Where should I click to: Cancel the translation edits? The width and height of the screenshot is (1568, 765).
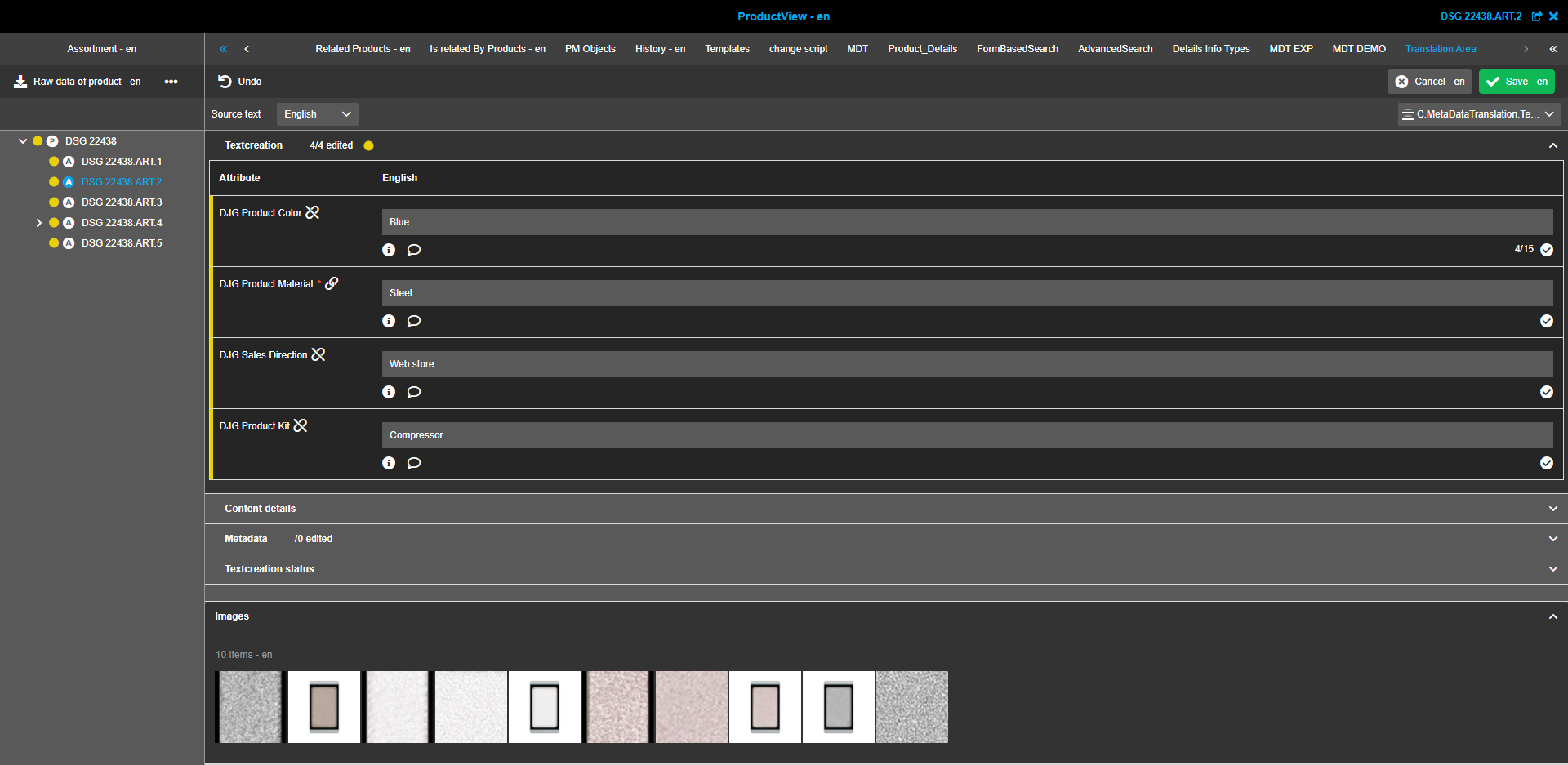click(x=1429, y=81)
